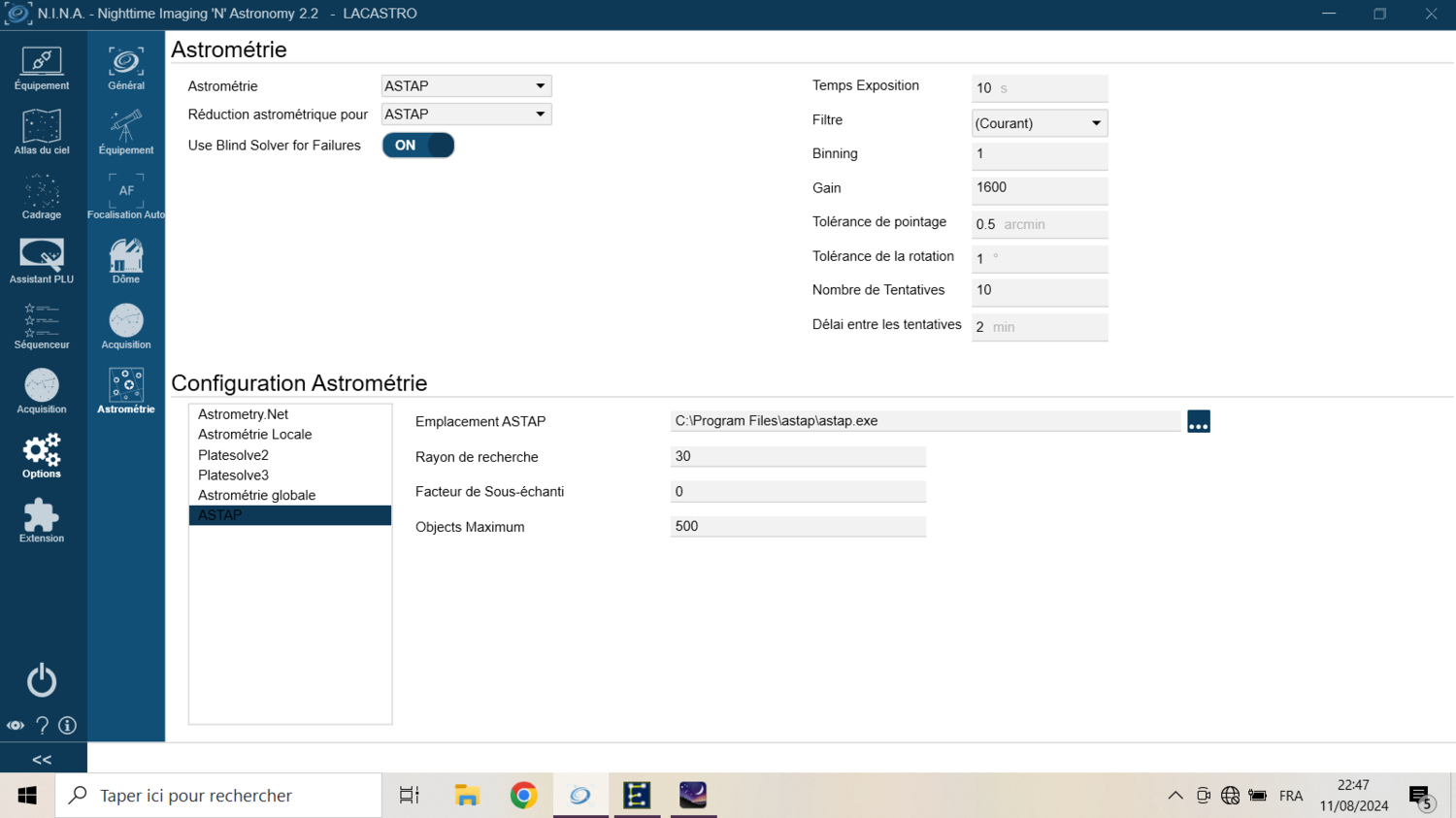Select Astrométrie globale in the solver list

pyautogui.click(x=290, y=495)
